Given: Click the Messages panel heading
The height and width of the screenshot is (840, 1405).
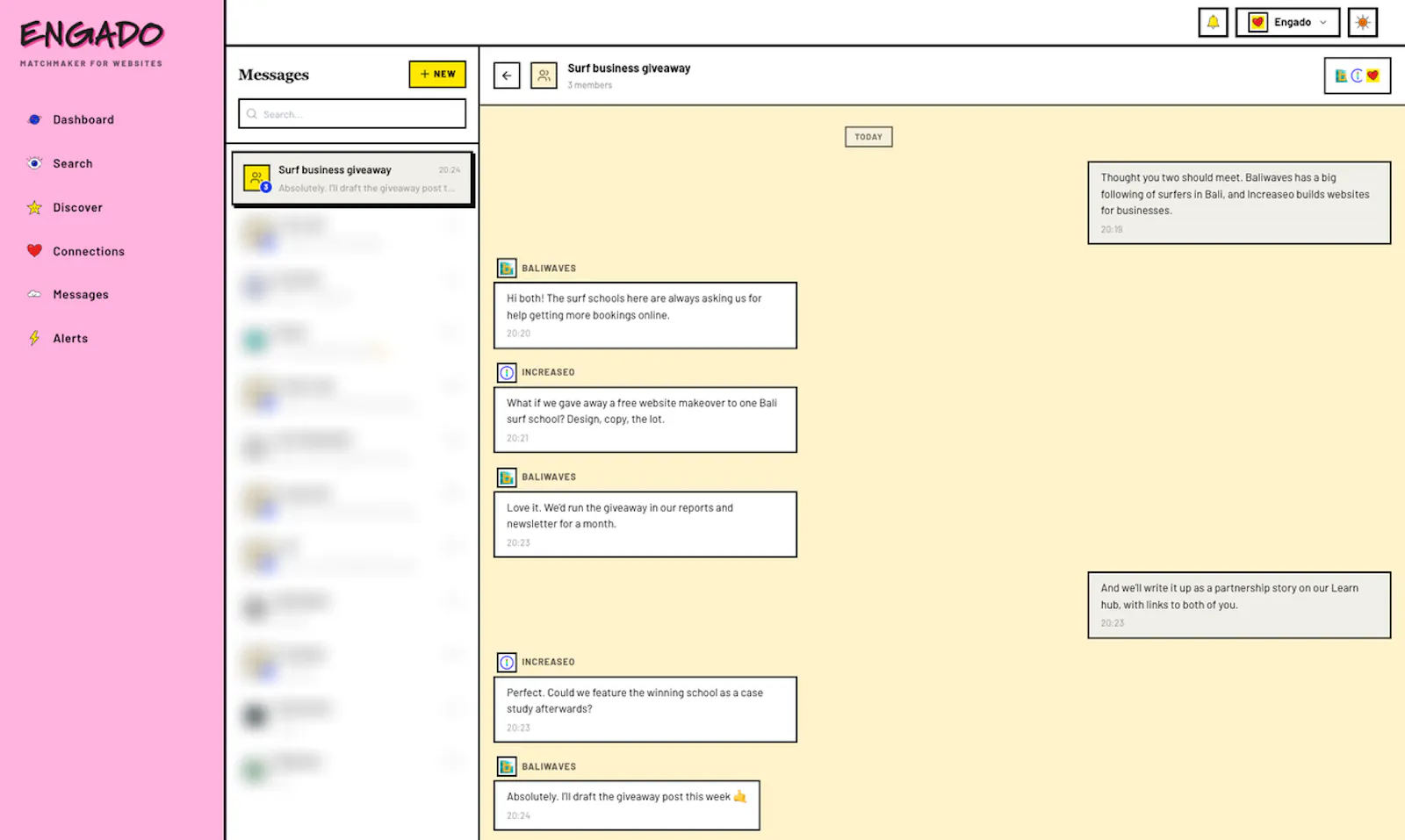Looking at the screenshot, I should click(273, 75).
